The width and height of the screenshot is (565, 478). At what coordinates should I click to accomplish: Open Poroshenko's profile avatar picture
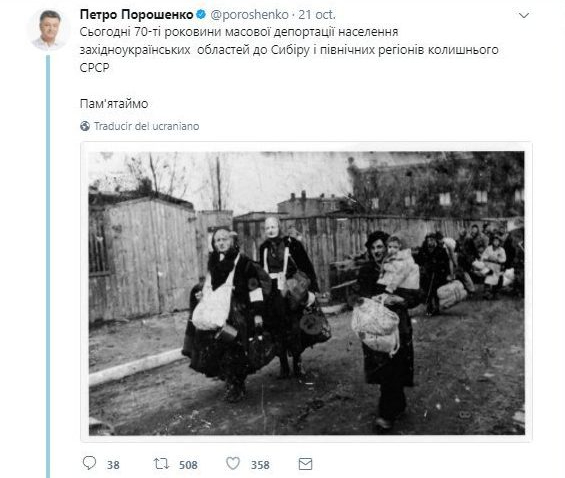point(48,29)
